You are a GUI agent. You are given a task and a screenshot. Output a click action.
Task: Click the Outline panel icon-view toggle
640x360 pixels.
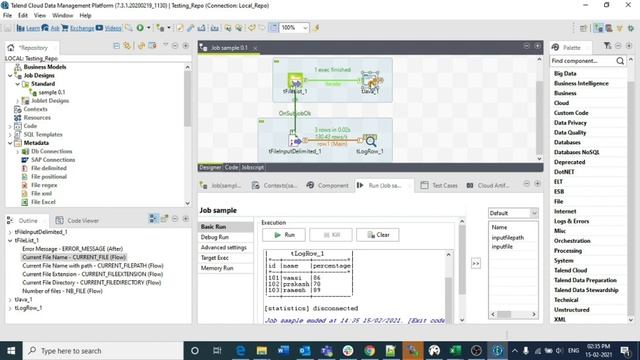(x=153, y=218)
